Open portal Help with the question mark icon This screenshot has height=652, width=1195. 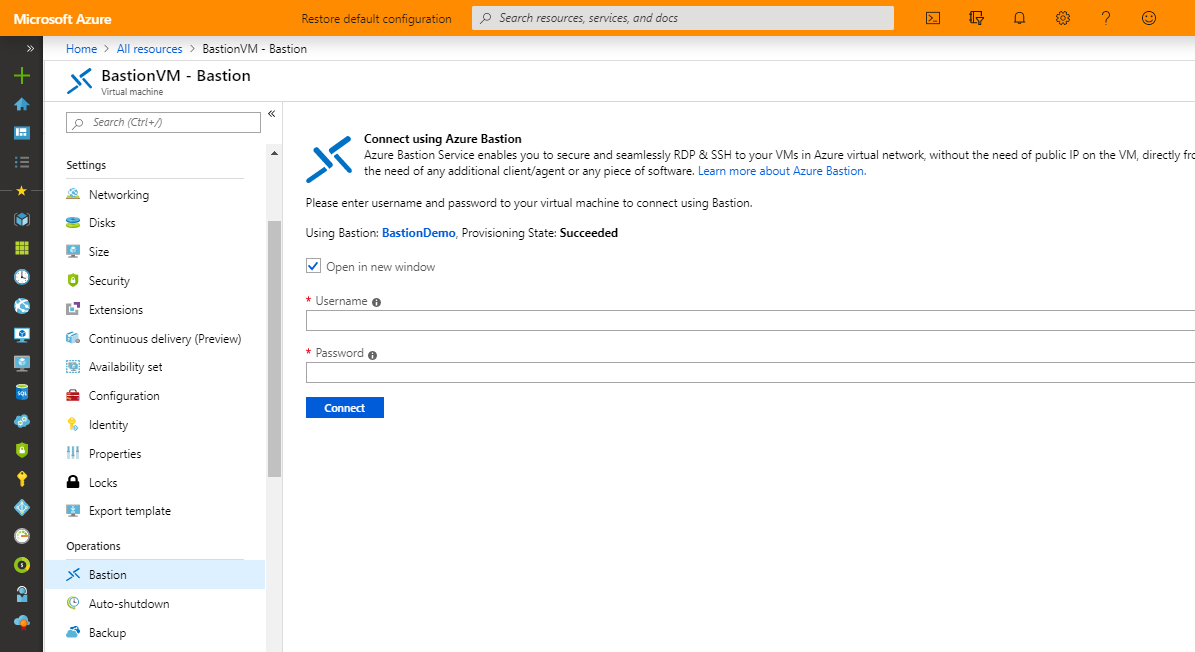[1105, 18]
